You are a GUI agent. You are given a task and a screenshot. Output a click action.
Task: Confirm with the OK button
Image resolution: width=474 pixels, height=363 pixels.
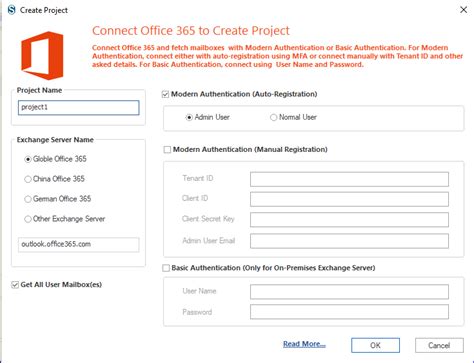375,345
